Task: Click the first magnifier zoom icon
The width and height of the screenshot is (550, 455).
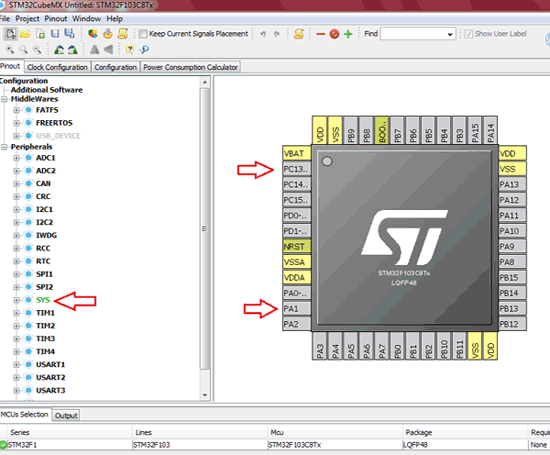Action: tap(10, 49)
